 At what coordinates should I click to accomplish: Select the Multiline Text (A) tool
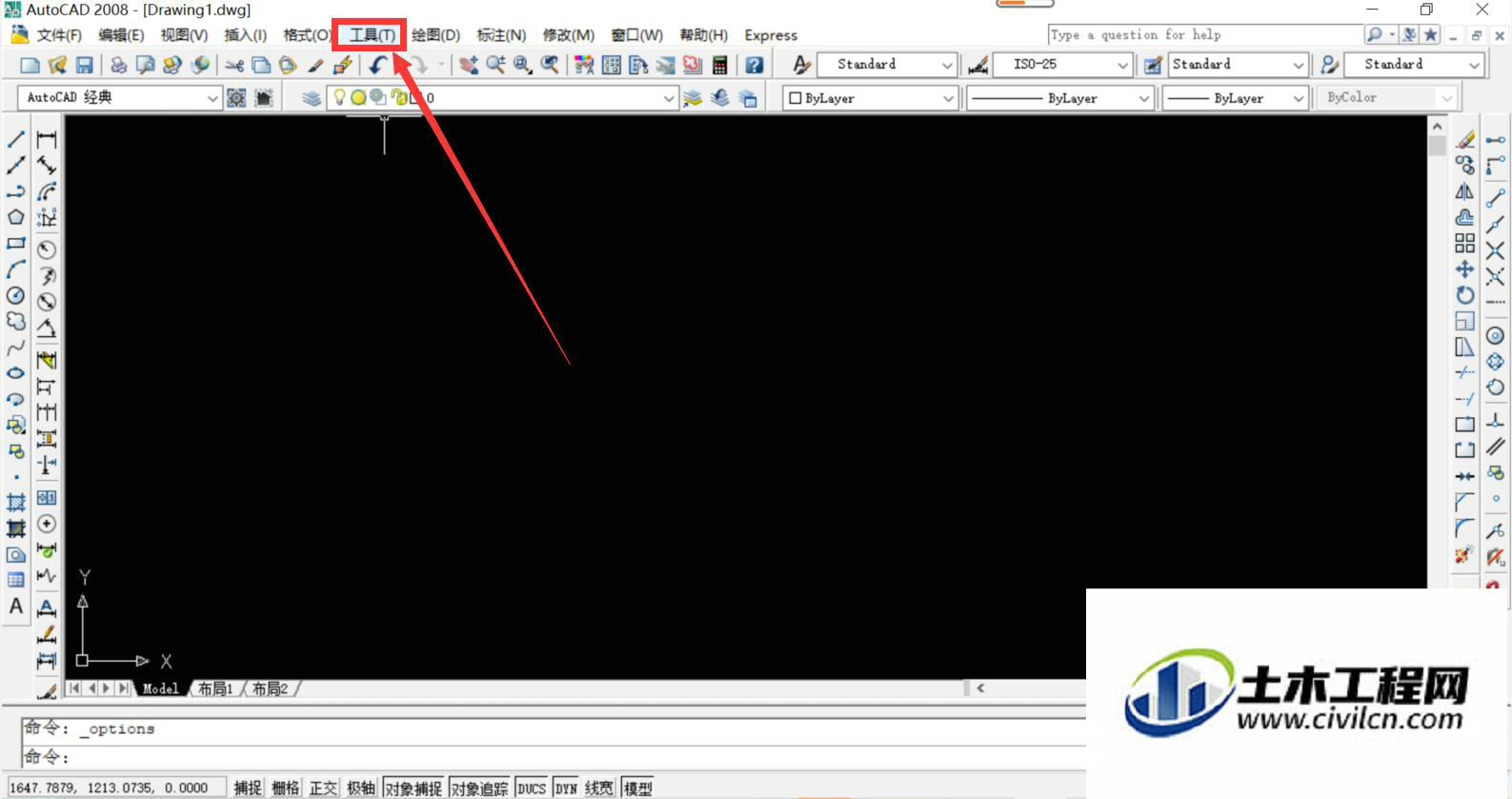(16, 606)
